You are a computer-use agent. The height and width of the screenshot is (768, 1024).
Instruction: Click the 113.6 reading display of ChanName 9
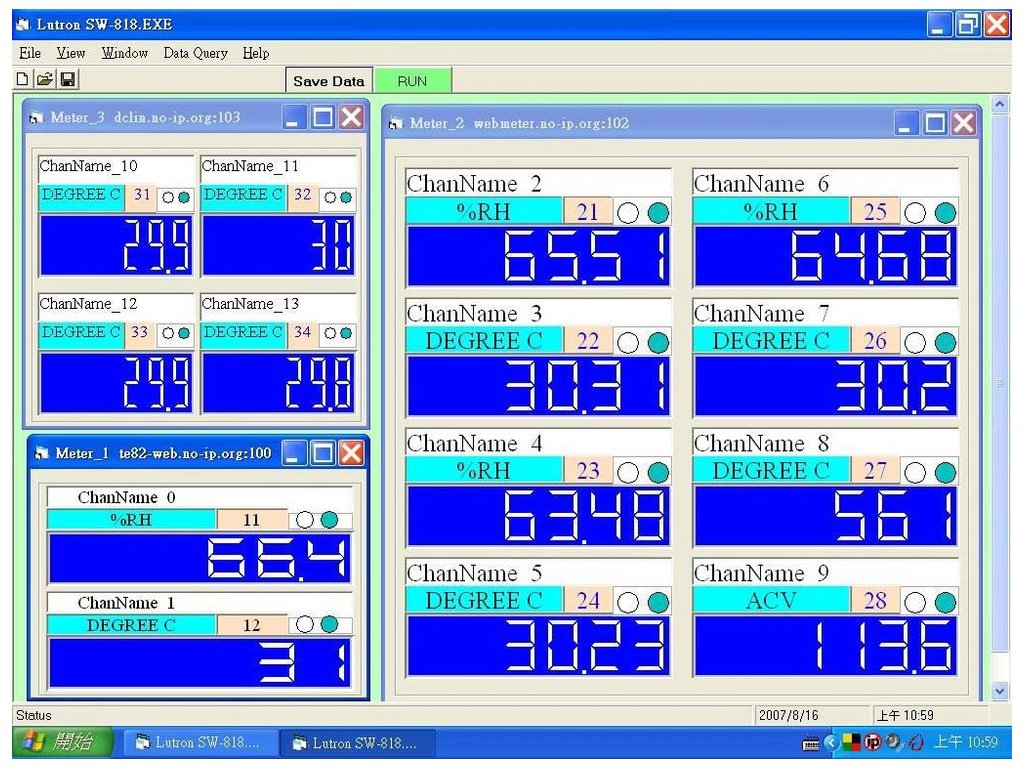tap(825, 645)
